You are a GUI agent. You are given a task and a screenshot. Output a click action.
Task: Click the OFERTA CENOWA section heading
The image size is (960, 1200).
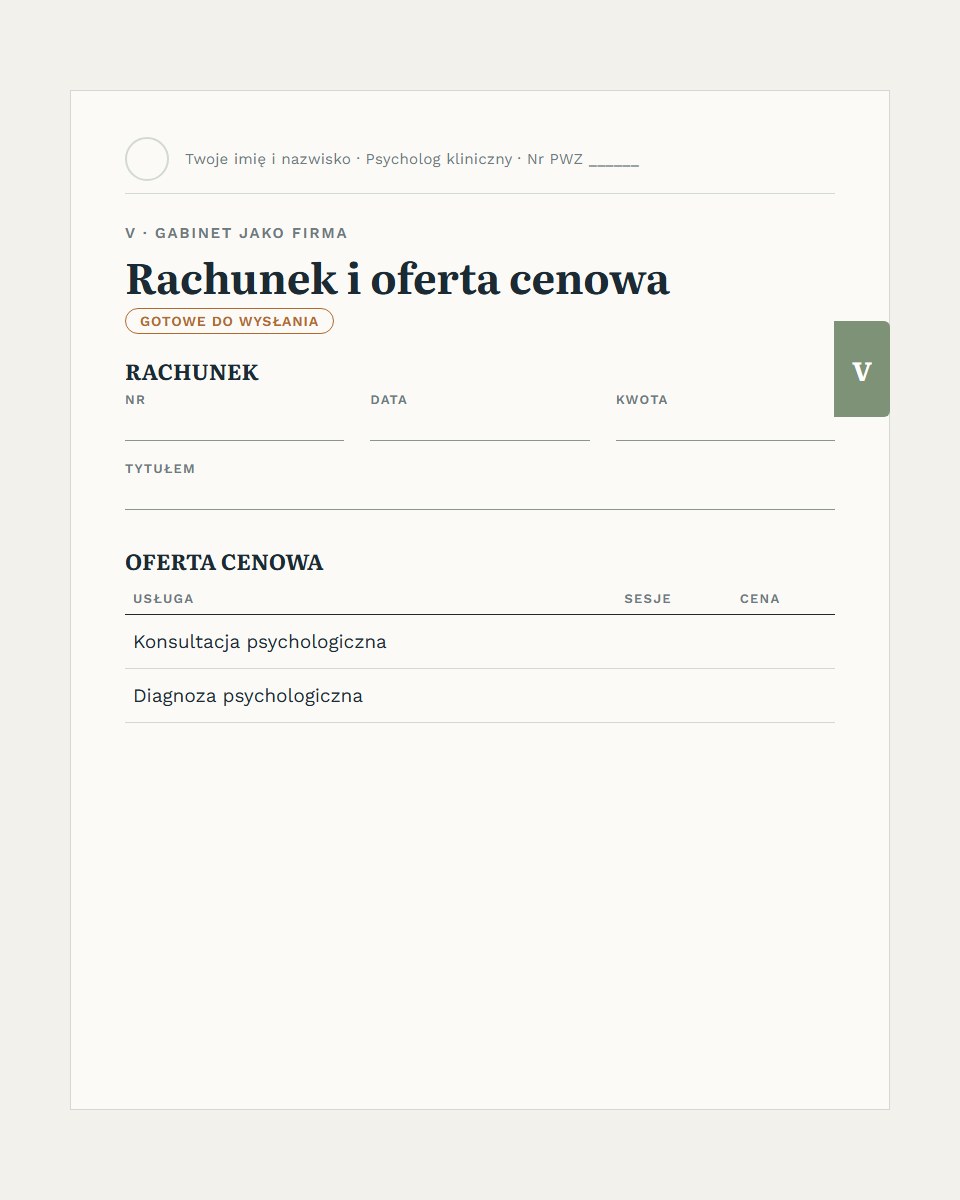[224, 563]
